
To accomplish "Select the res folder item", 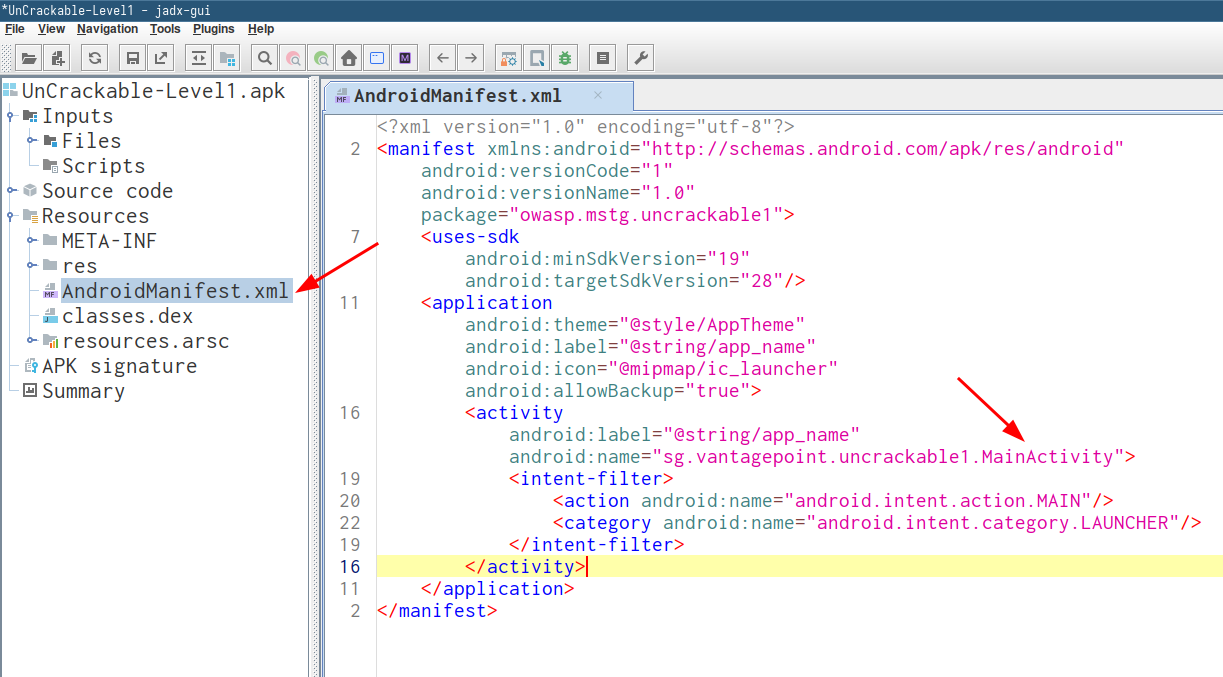I will 79,266.
